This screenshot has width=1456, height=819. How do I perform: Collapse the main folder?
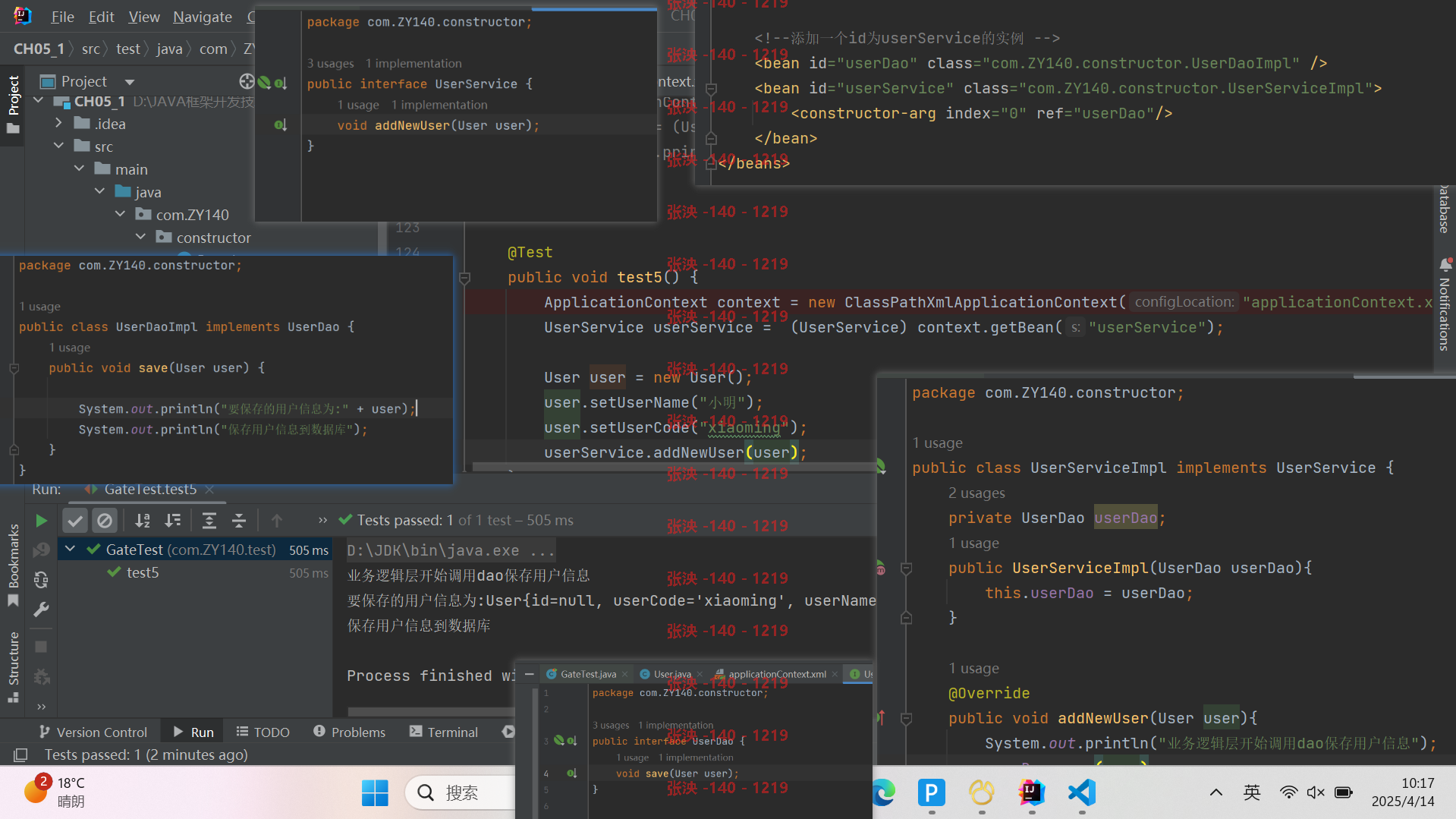tap(80, 169)
